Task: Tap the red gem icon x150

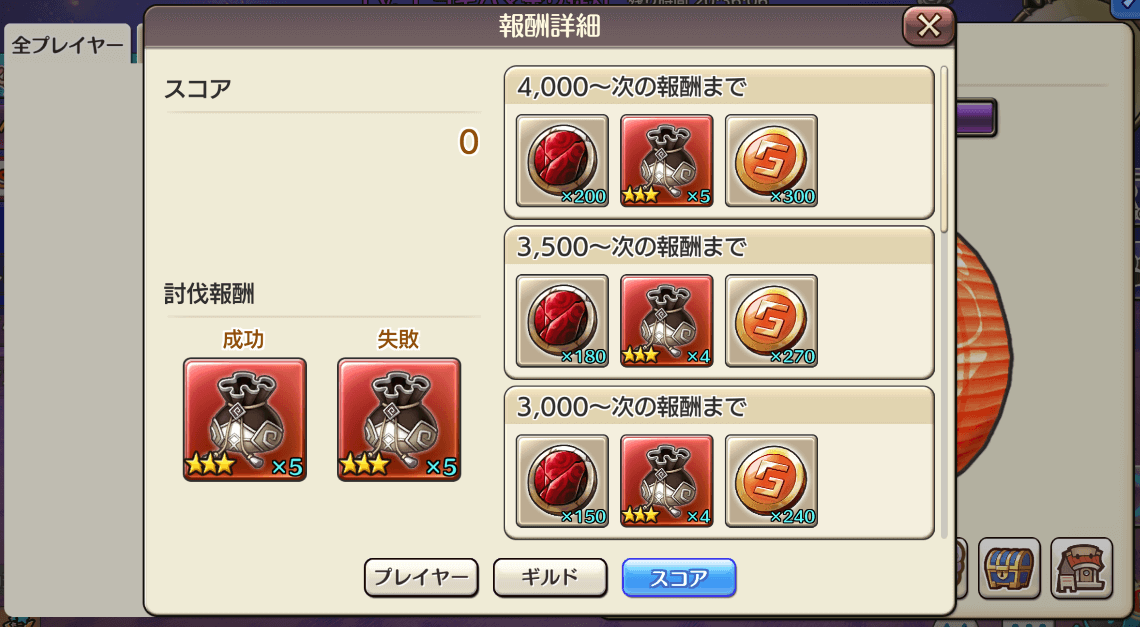Action: 562,481
